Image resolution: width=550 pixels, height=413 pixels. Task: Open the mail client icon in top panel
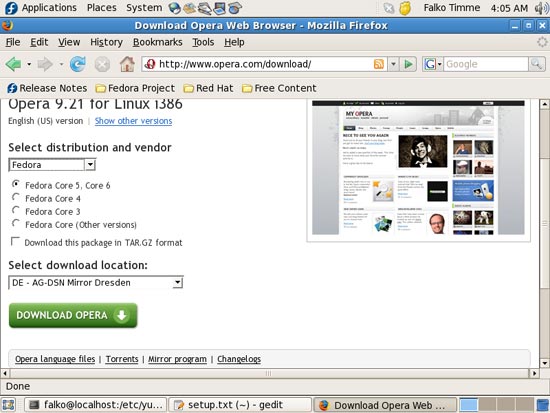[x=190, y=8]
